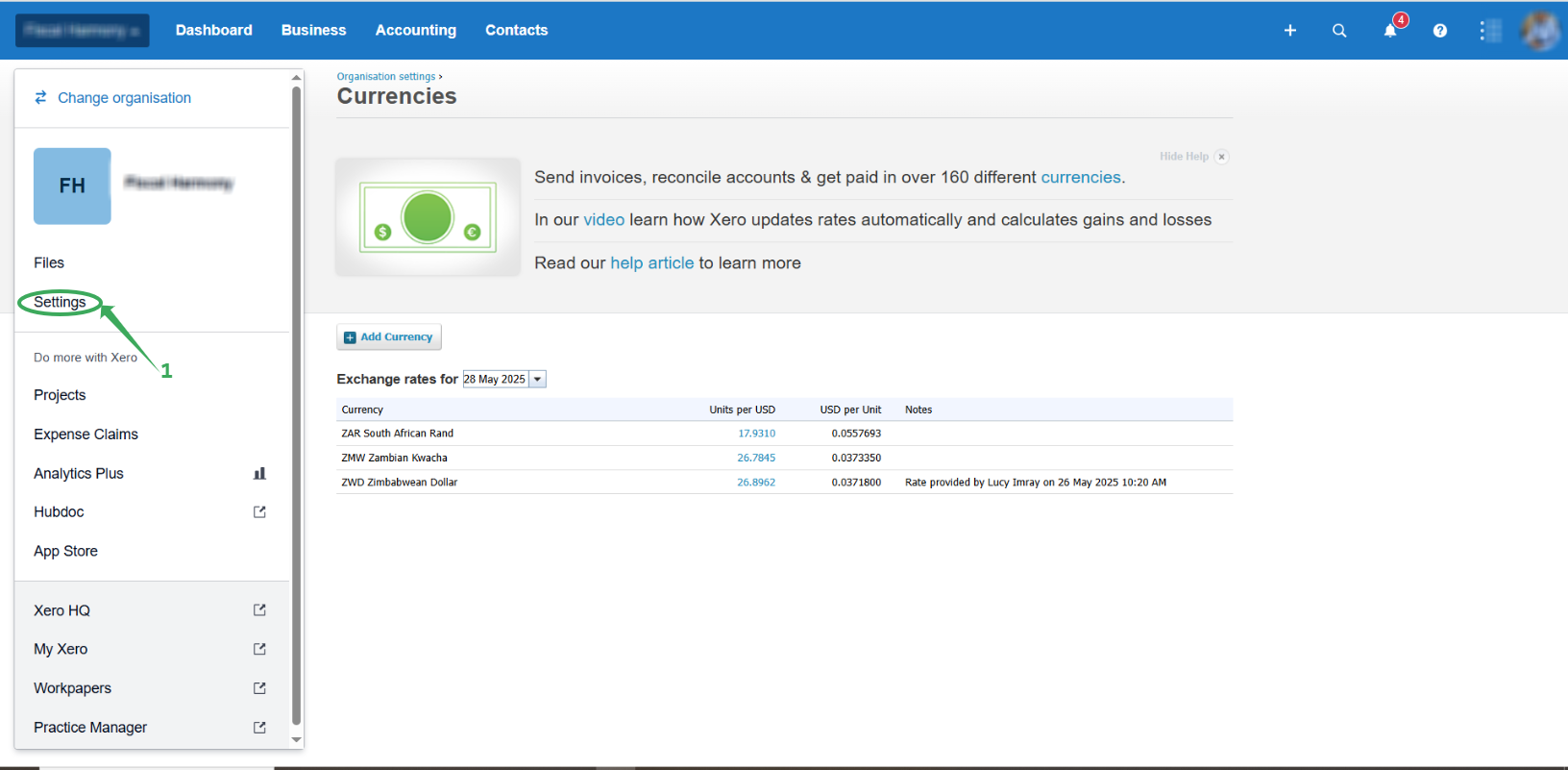
Task: Select Files in organisation menu
Action: (49, 262)
